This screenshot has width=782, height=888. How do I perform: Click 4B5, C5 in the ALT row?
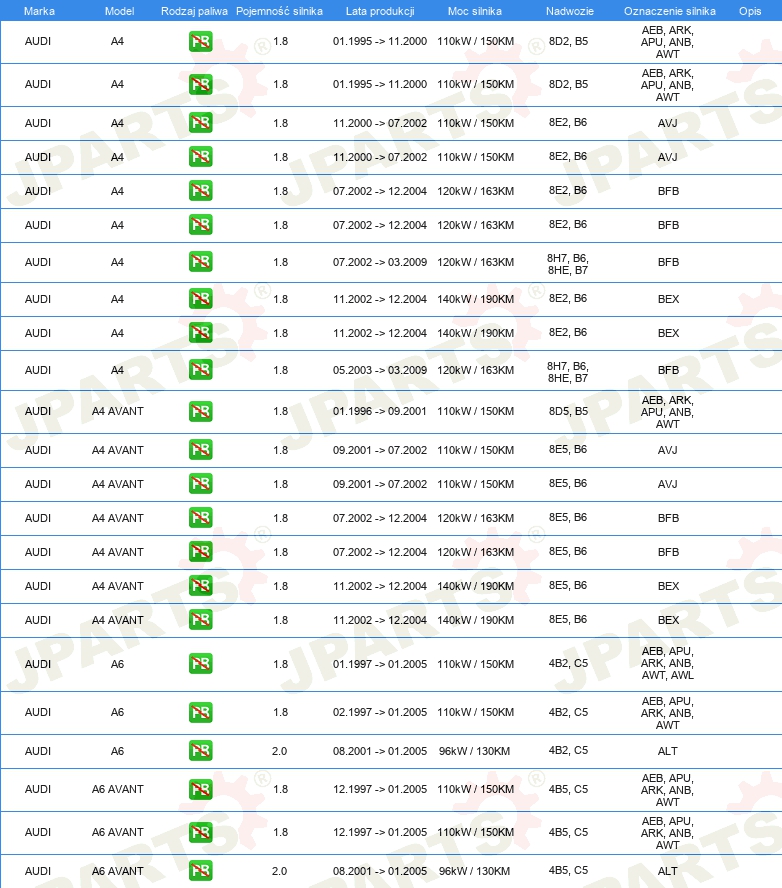point(568,870)
